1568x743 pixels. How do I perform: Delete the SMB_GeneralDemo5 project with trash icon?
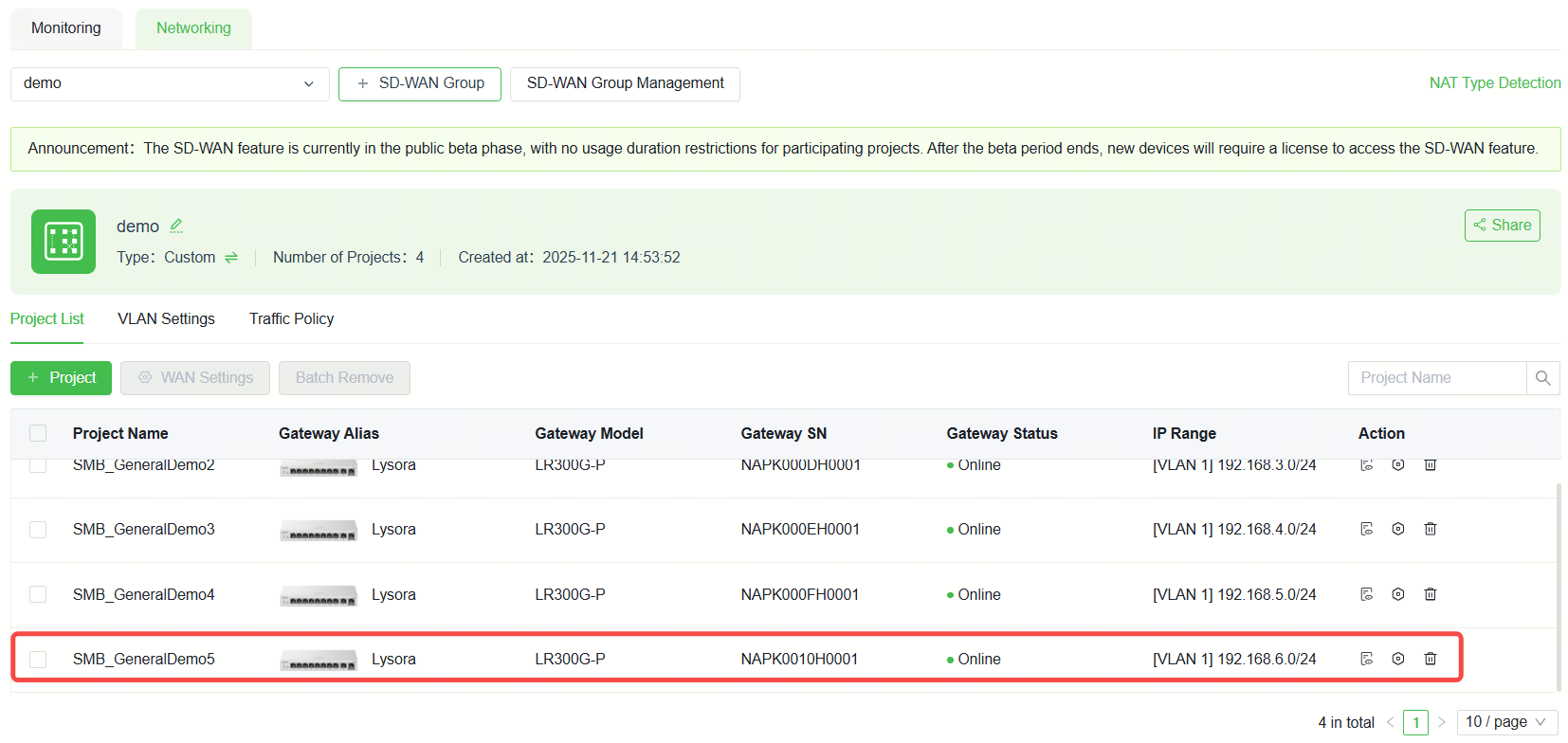[x=1430, y=659]
